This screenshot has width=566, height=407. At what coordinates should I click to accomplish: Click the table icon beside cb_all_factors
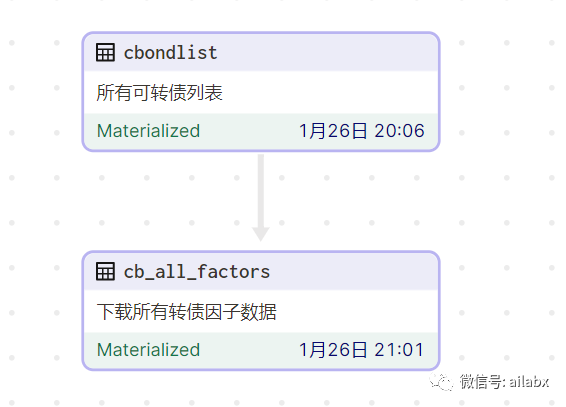(x=105, y=271)
